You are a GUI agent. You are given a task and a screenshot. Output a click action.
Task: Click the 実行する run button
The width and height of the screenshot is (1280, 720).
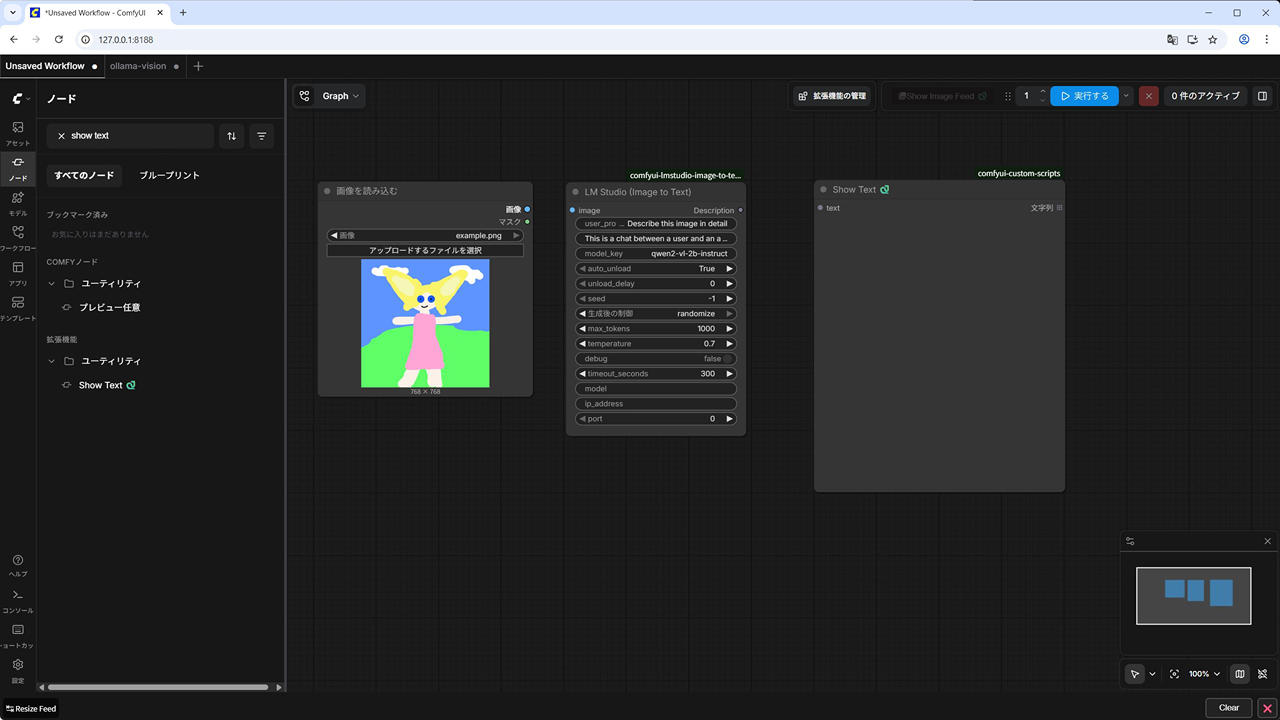pyautogui.click(x=1084, y=96)
